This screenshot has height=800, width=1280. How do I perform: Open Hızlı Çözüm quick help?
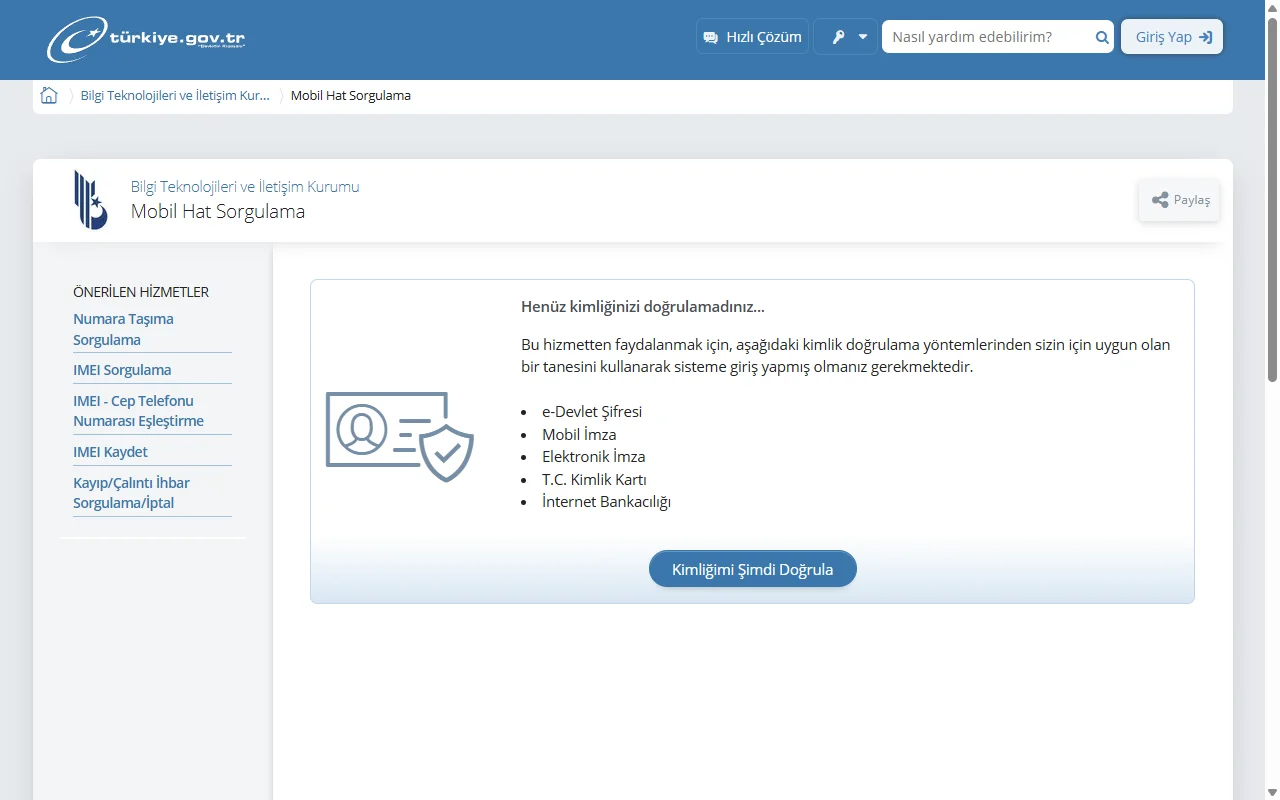click(752, 37)
